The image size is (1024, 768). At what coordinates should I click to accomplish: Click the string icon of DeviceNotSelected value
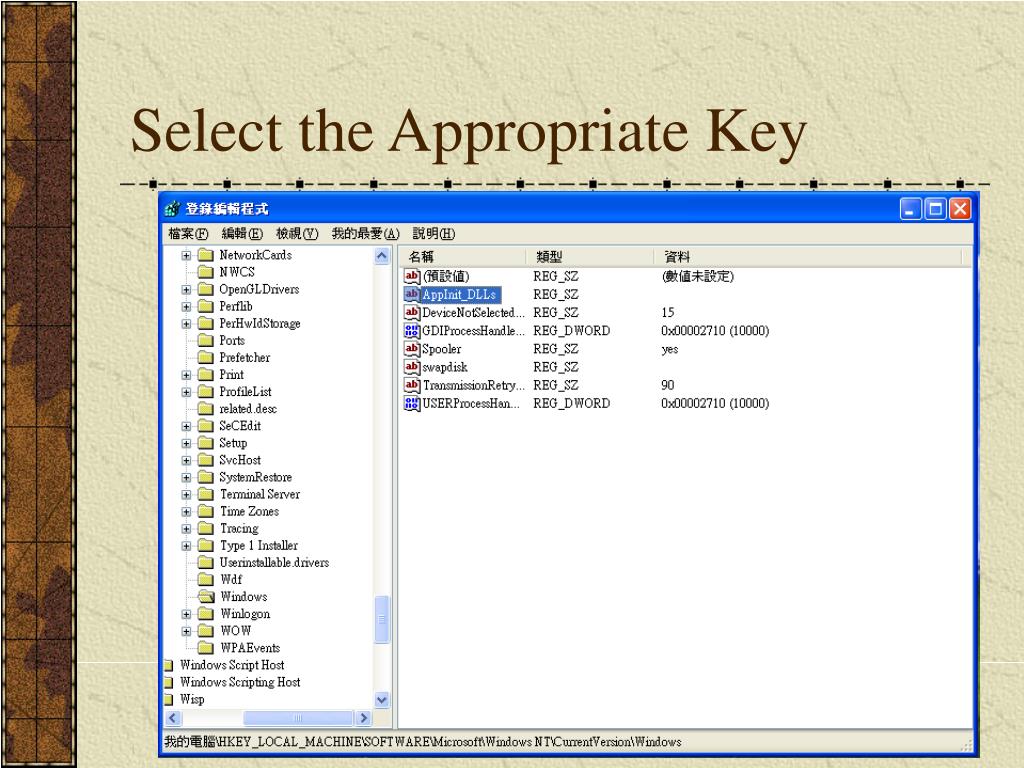(412, 313)
